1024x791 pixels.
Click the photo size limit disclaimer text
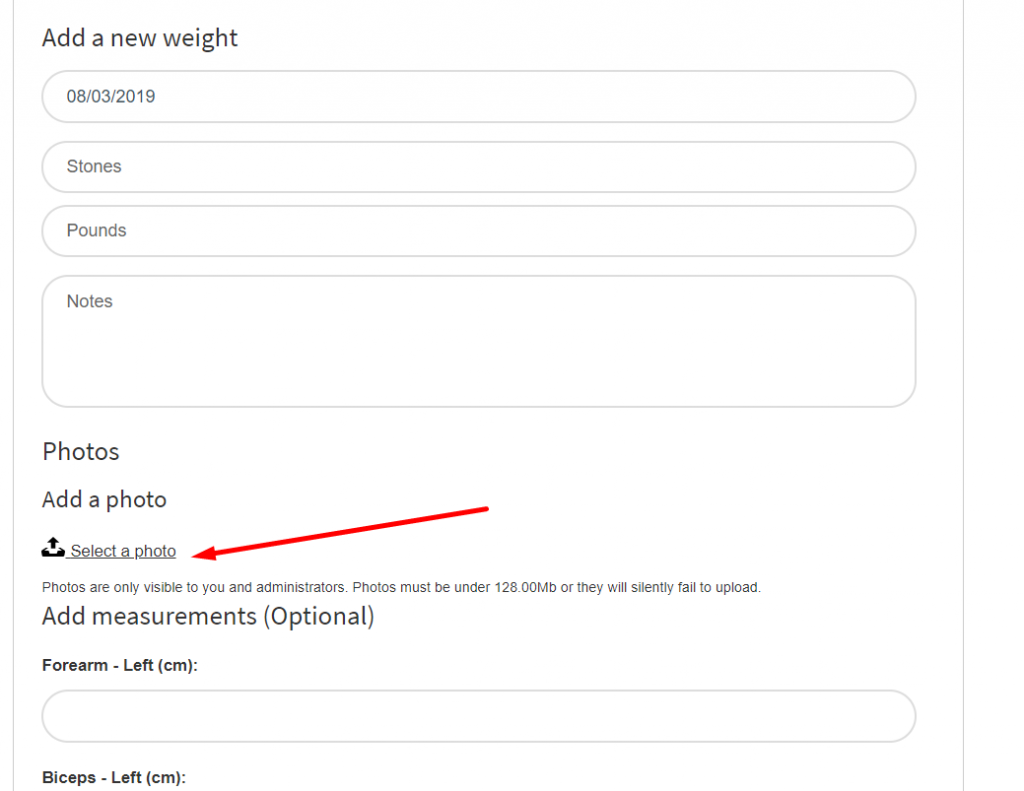click(400, 587)
